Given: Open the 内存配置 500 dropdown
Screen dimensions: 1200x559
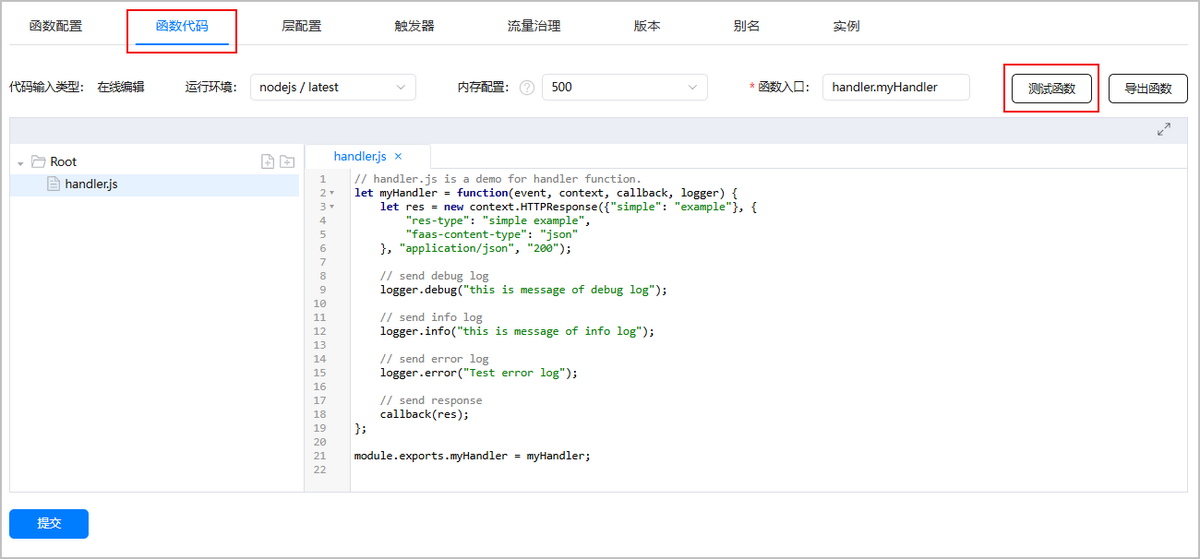Looking at the screenshot, I should point(624,88).
